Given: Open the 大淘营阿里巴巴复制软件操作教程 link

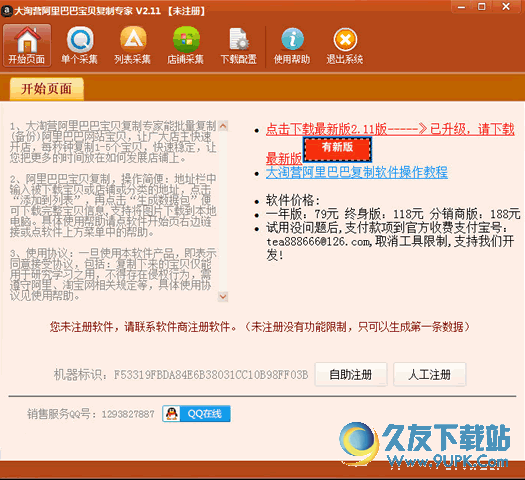Looking at the screenshot, I should click(357, 173).
